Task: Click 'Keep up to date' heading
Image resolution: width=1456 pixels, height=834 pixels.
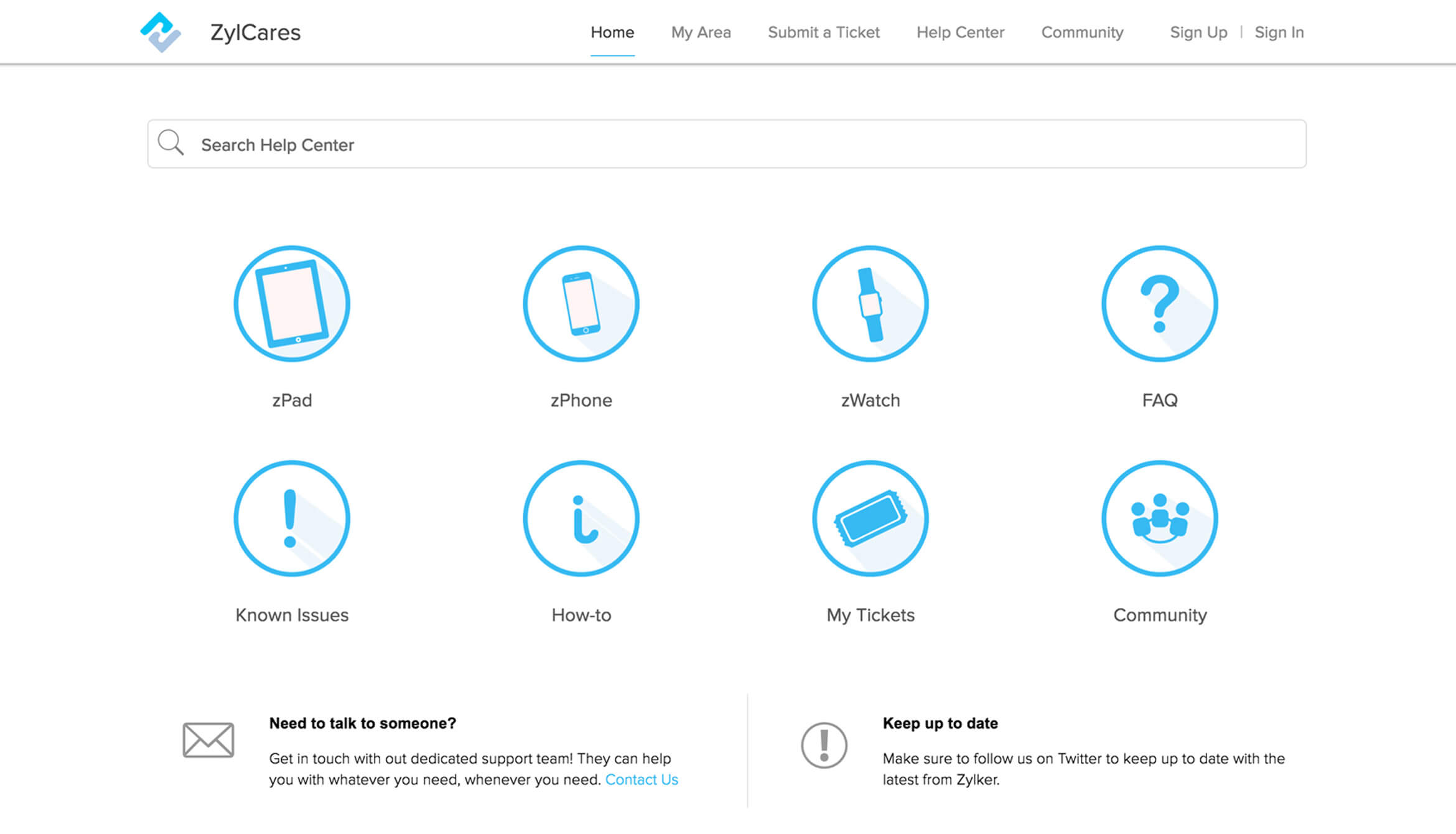Action: pyautogui.click(x=940, y=723)
